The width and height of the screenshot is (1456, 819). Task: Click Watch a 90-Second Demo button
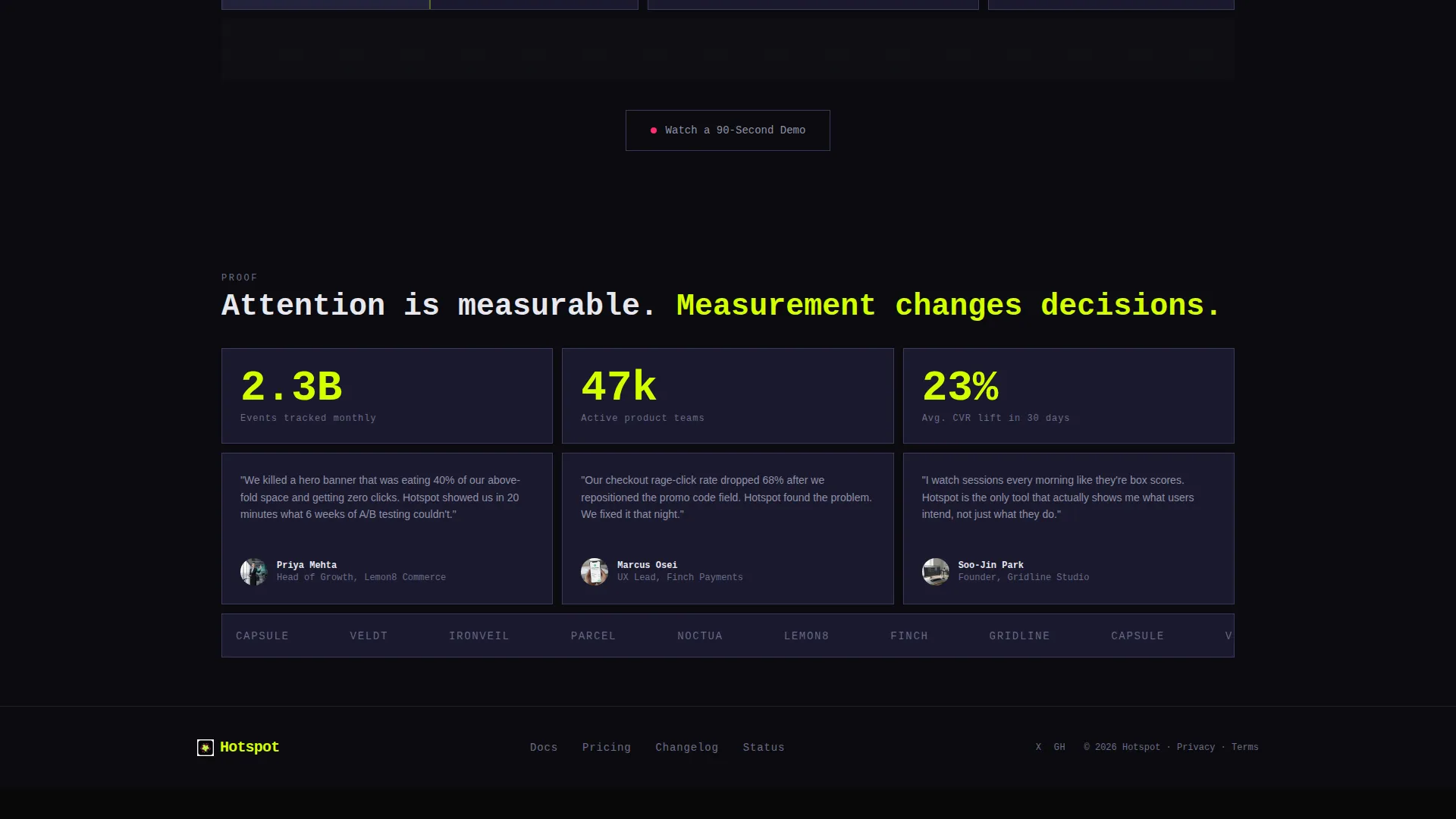pos(727,130)
